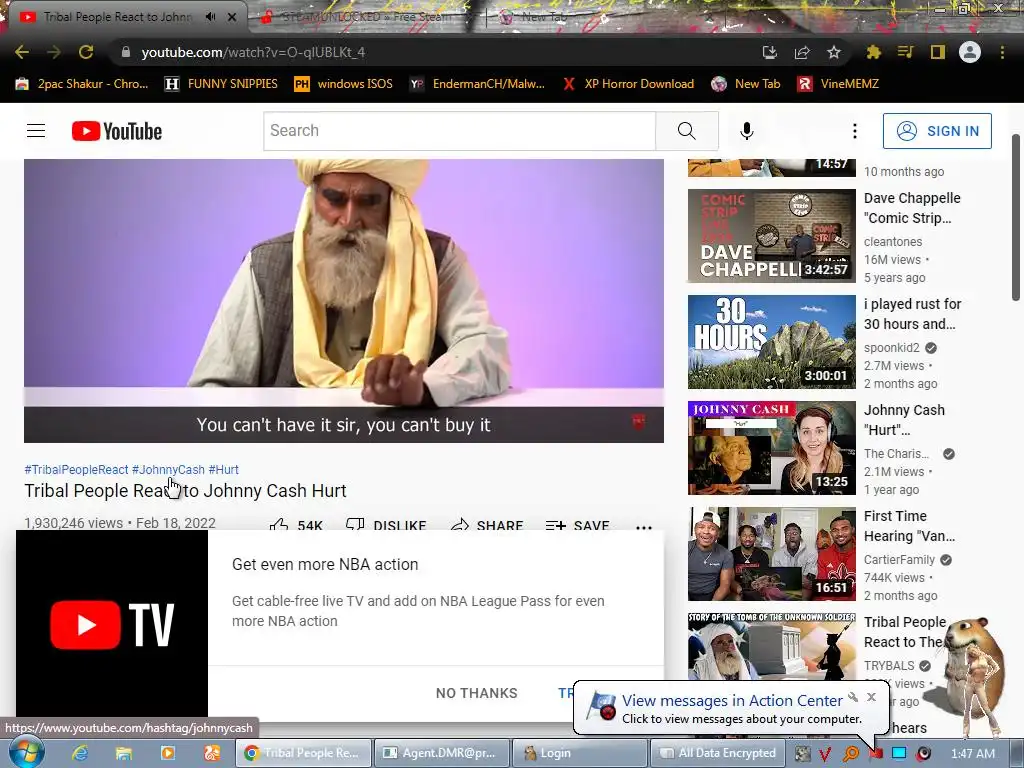This screenshot has width=1024, height=768.
Task: Close the Action Center balloon notification
Action: point(871,697)
